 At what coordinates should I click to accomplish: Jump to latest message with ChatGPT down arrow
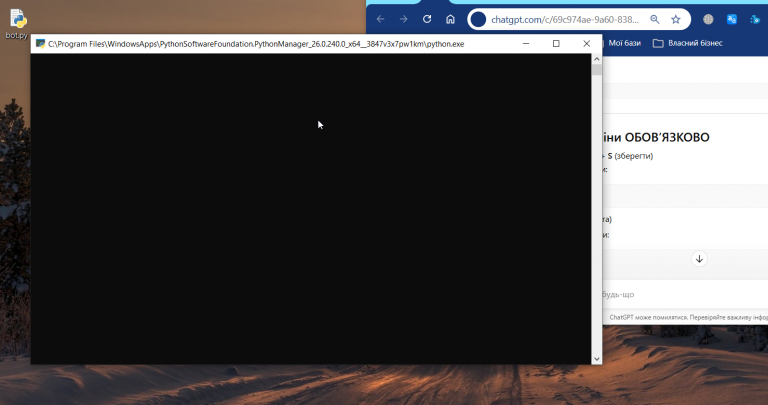pos(699,259)
